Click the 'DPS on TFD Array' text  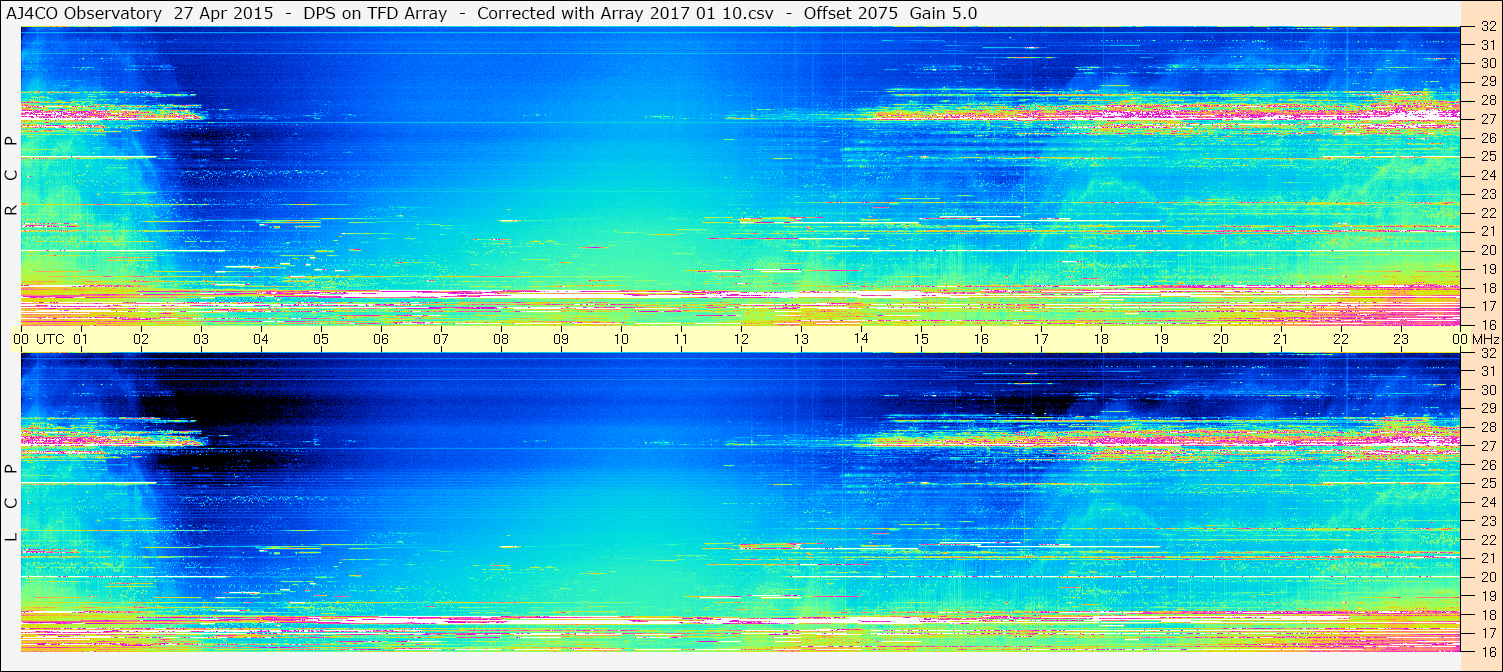(375, 13)
